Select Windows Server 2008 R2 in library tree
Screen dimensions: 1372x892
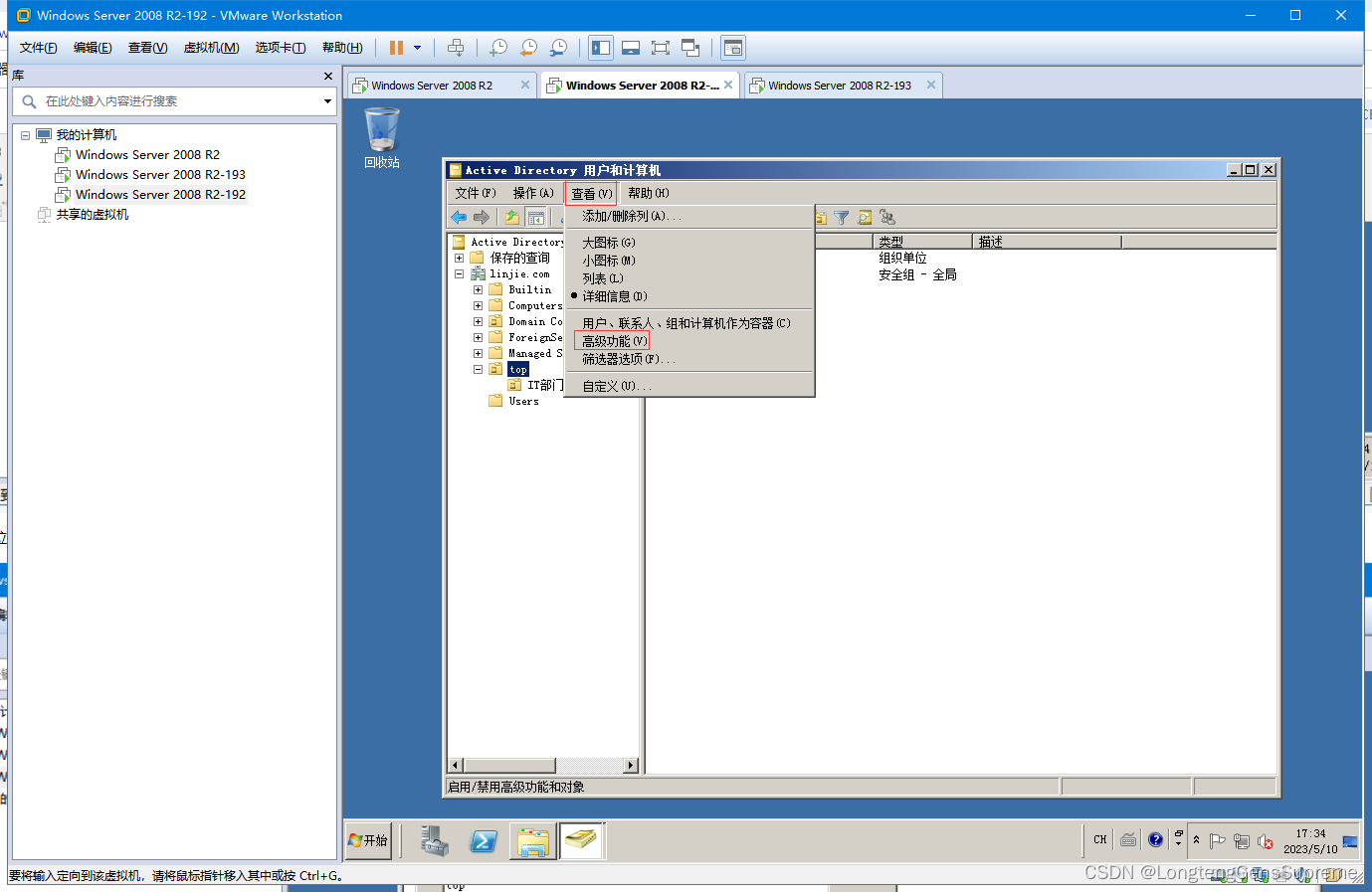click(147, 155)
